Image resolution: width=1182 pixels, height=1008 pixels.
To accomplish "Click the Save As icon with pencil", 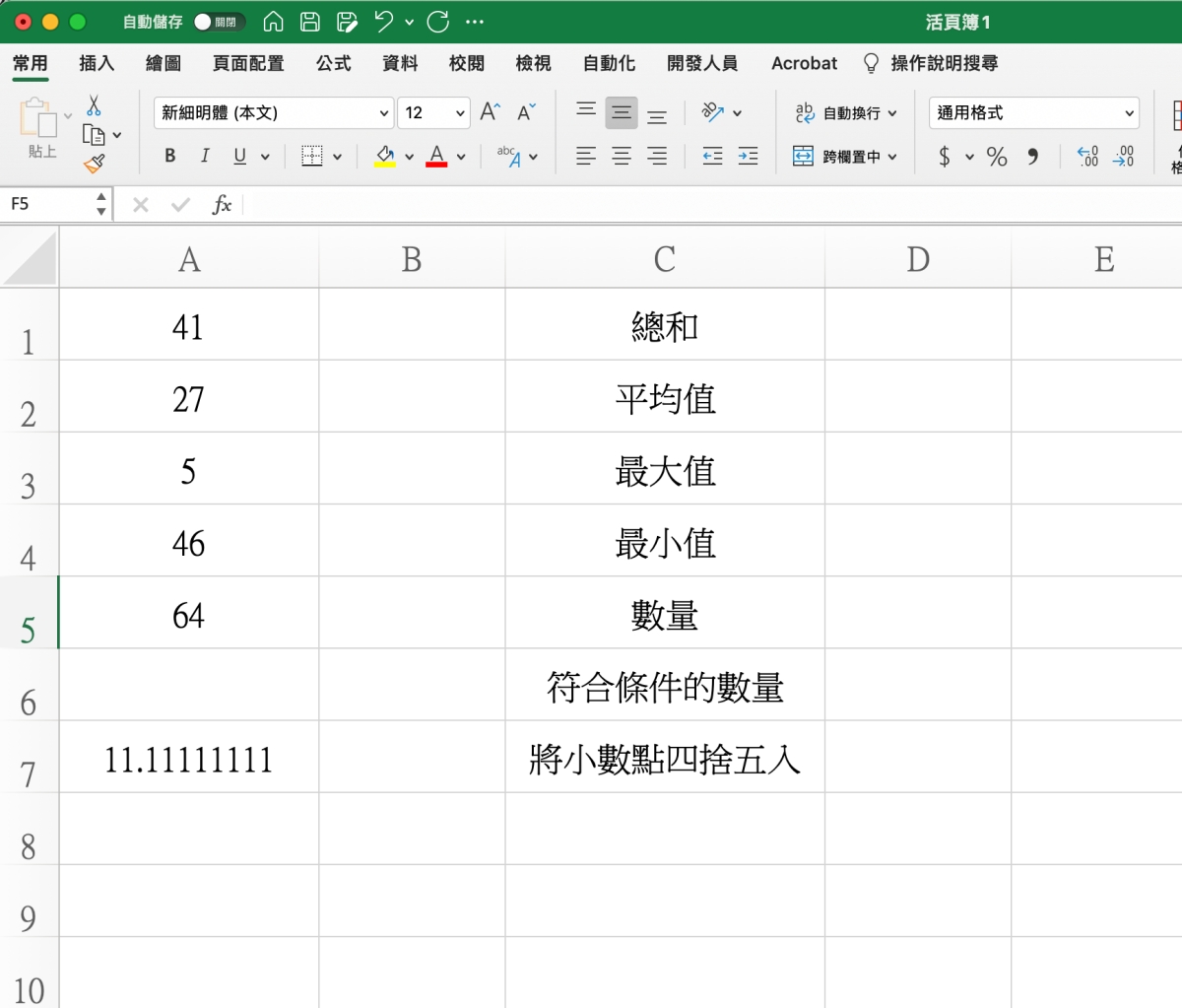I will tap(347, 22).
